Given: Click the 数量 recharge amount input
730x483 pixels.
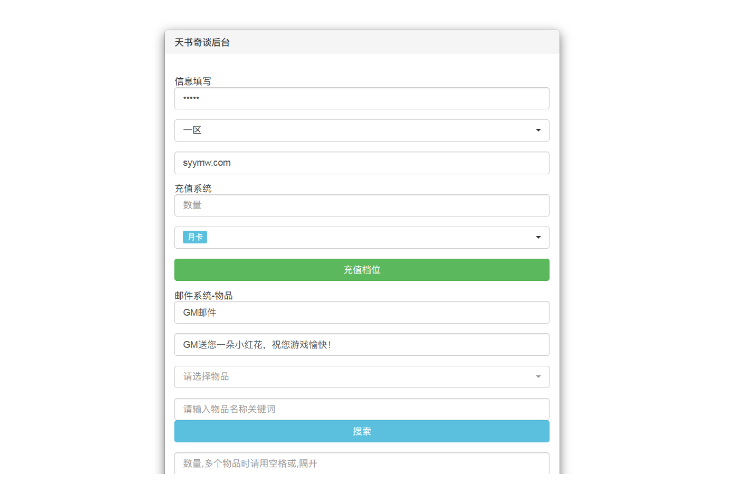Looking at the screenshot, I should (361, 205).
